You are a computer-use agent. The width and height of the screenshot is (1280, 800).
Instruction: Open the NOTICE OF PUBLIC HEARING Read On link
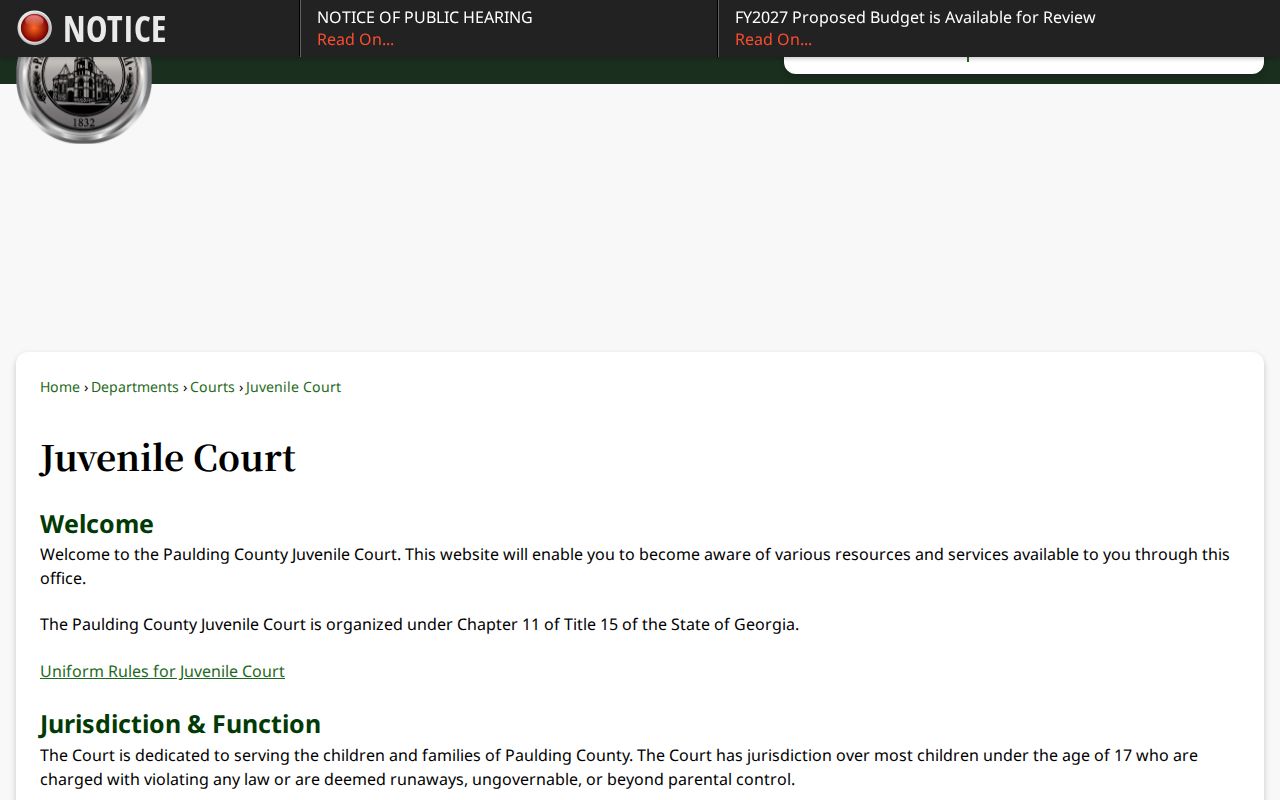[355, 39]
